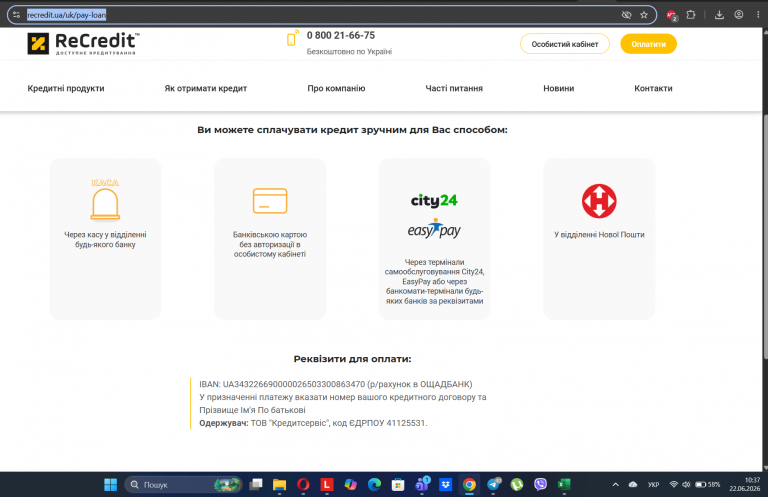Open the Windows Start menu

pyautogui.click(x=111, y=484)
